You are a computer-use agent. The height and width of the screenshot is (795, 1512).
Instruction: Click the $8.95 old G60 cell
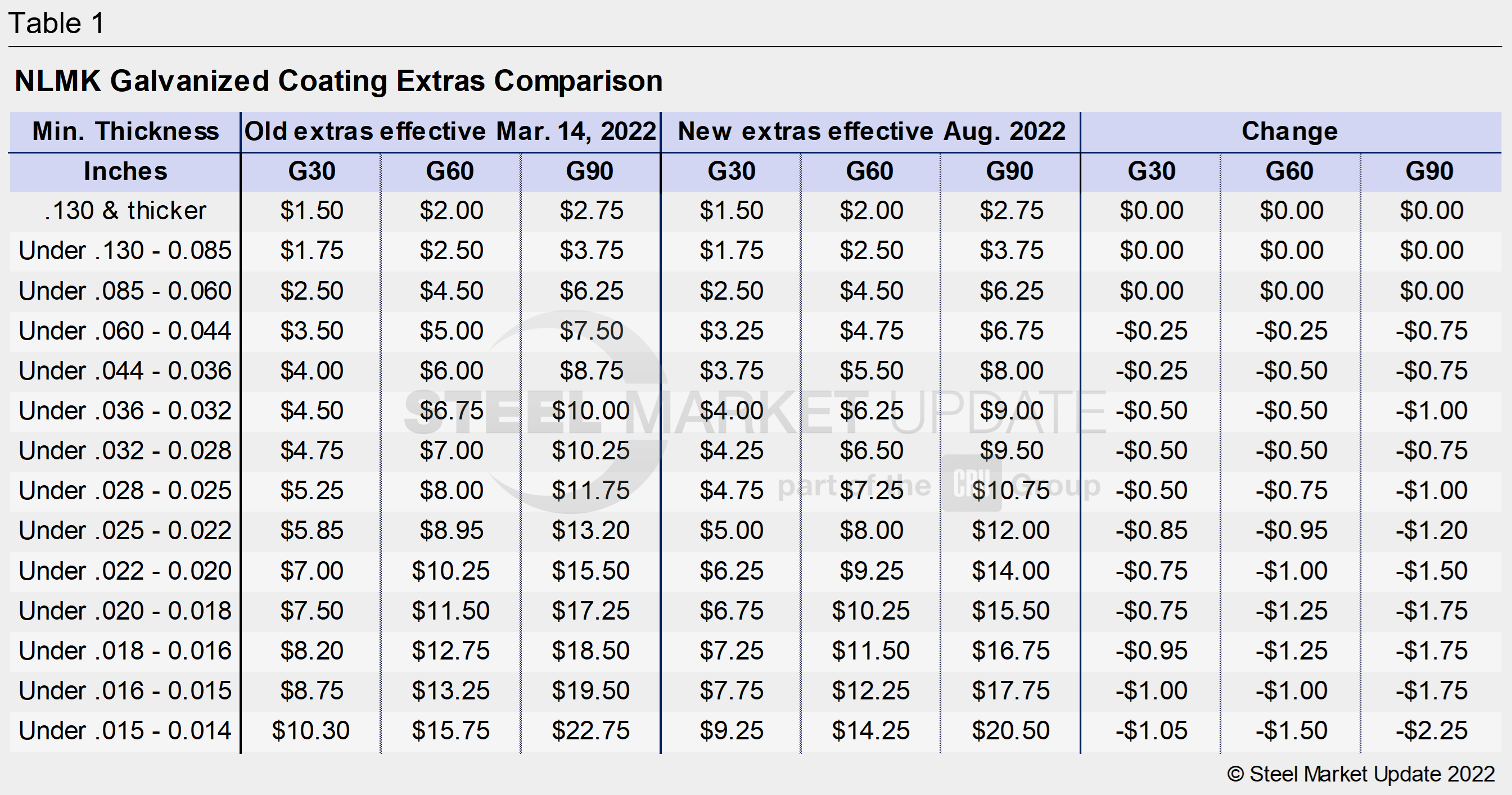coord(451,531)
